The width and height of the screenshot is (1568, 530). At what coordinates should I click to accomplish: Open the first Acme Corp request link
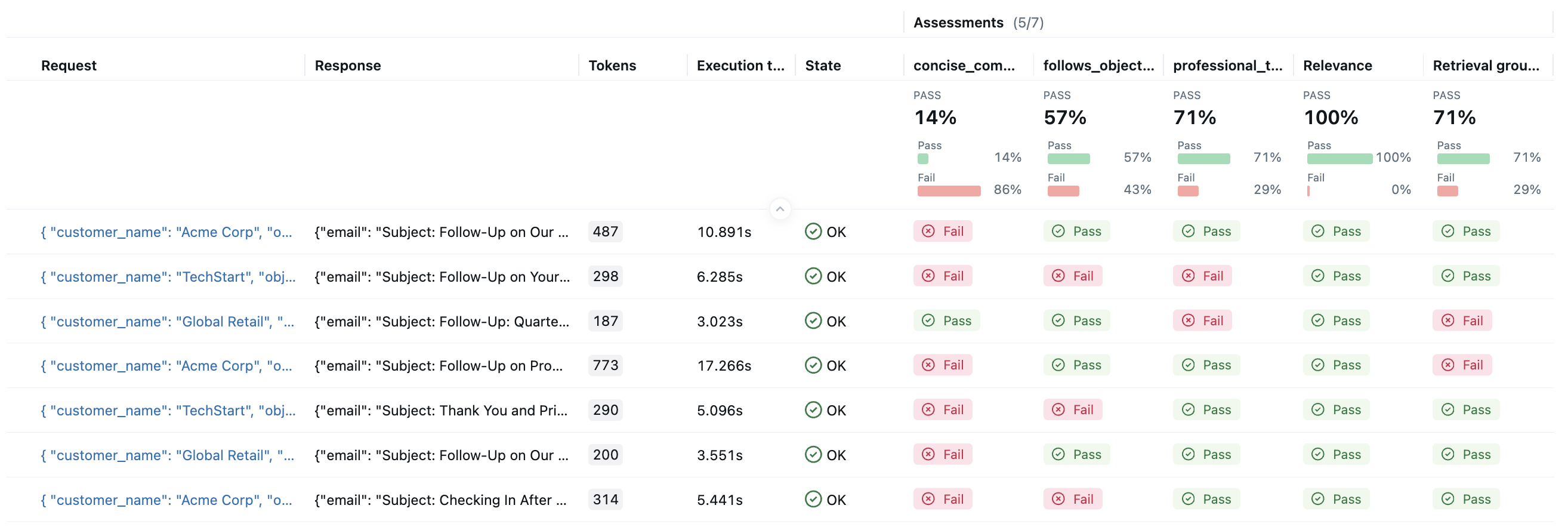pyautogui.click(x=166, y=232)
